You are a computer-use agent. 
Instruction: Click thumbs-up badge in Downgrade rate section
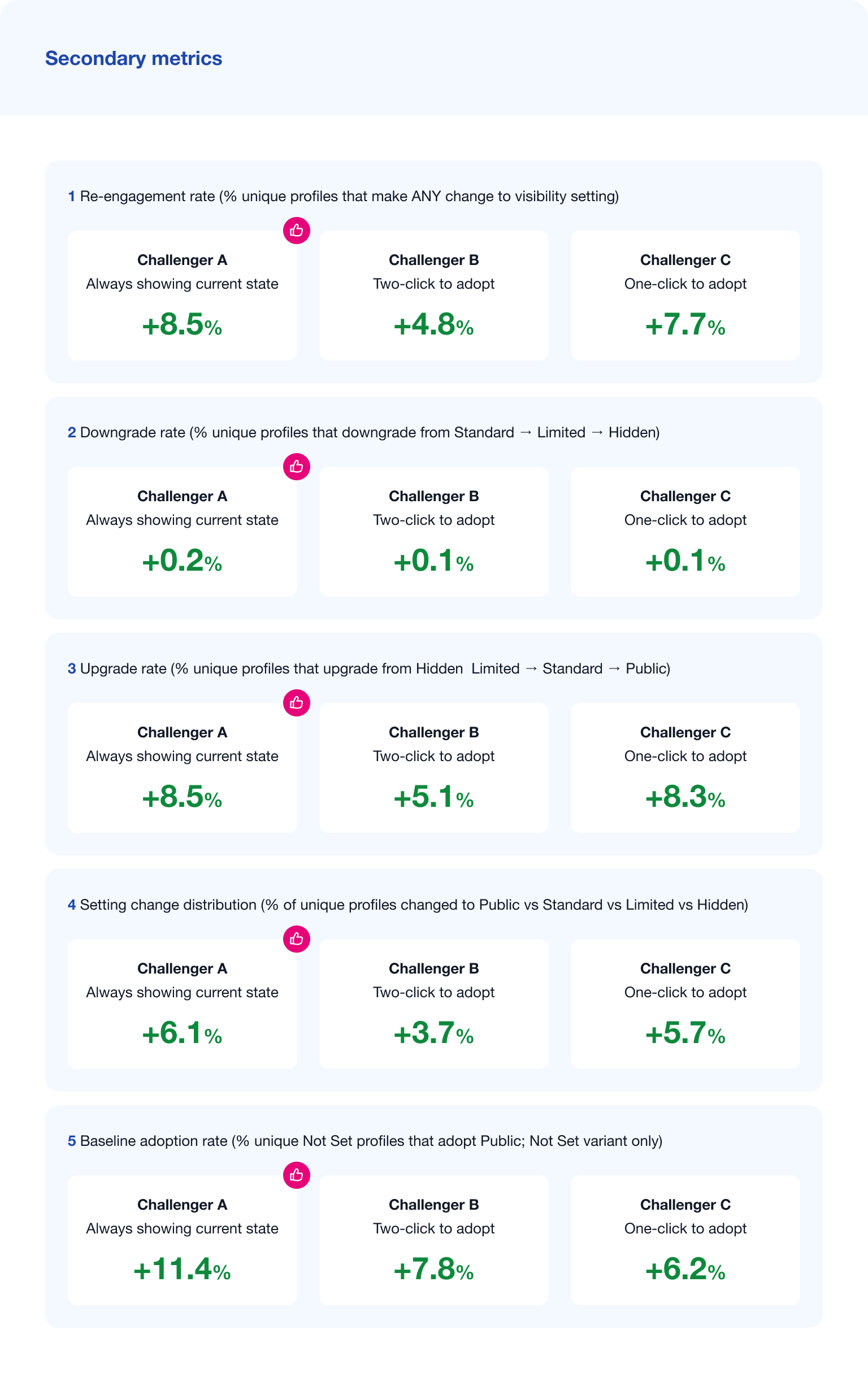pos(297,466)
